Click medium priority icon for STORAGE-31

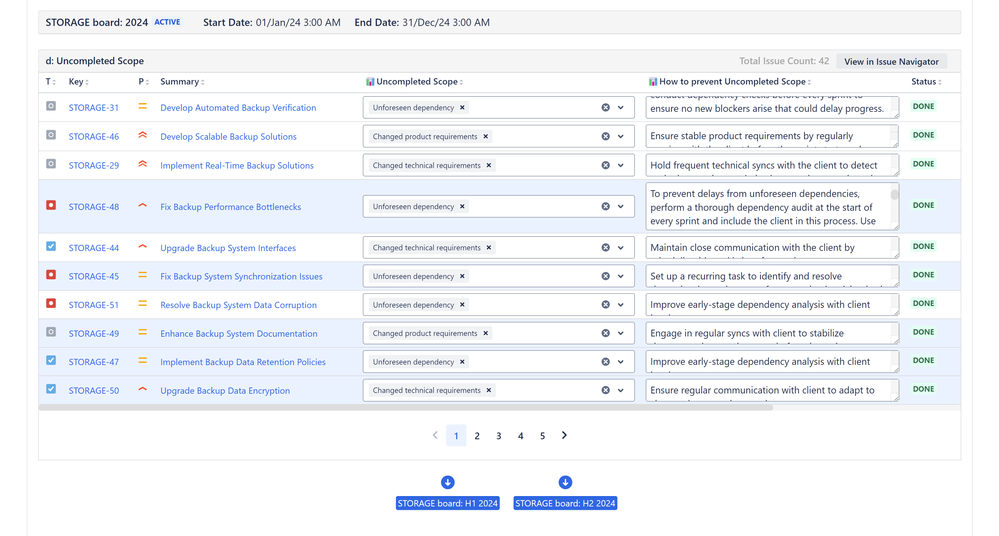click(143, 106)
